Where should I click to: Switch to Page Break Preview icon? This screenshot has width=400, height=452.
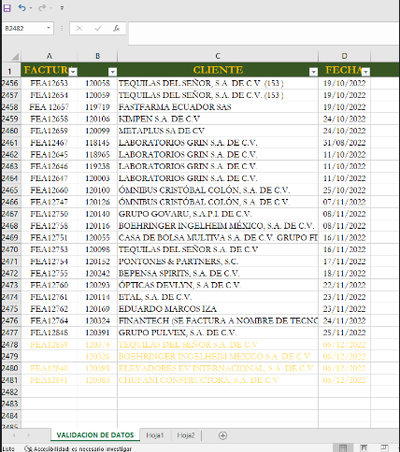(384, 448)
